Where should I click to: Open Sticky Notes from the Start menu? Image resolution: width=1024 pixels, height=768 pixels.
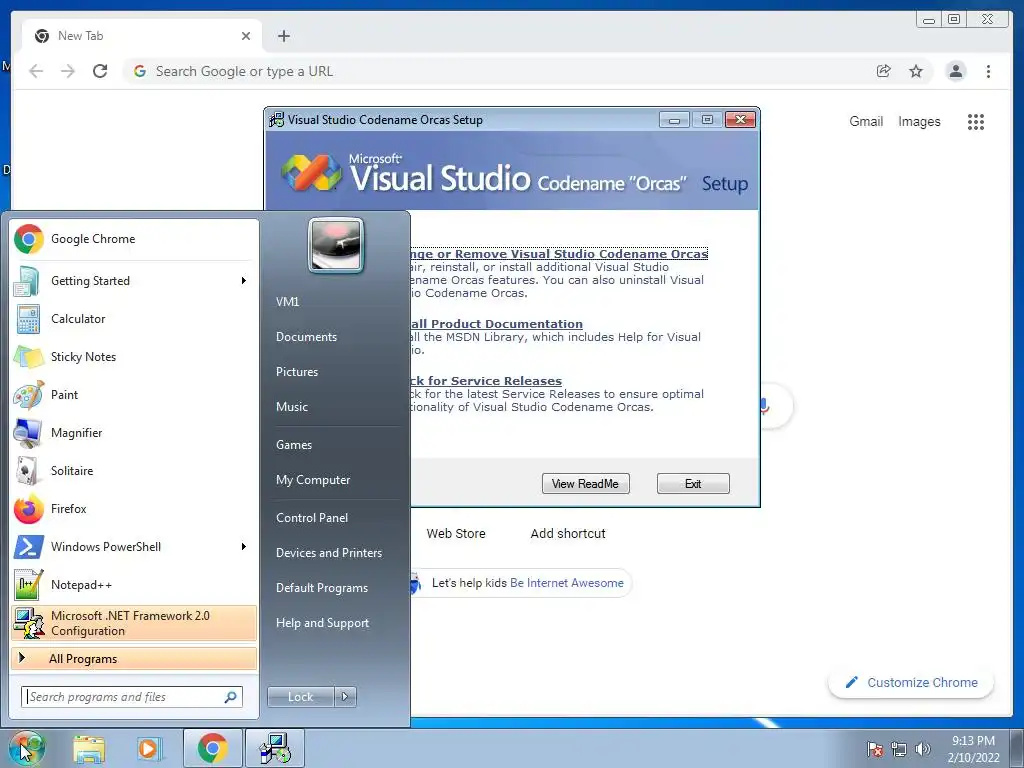point(134,357)
